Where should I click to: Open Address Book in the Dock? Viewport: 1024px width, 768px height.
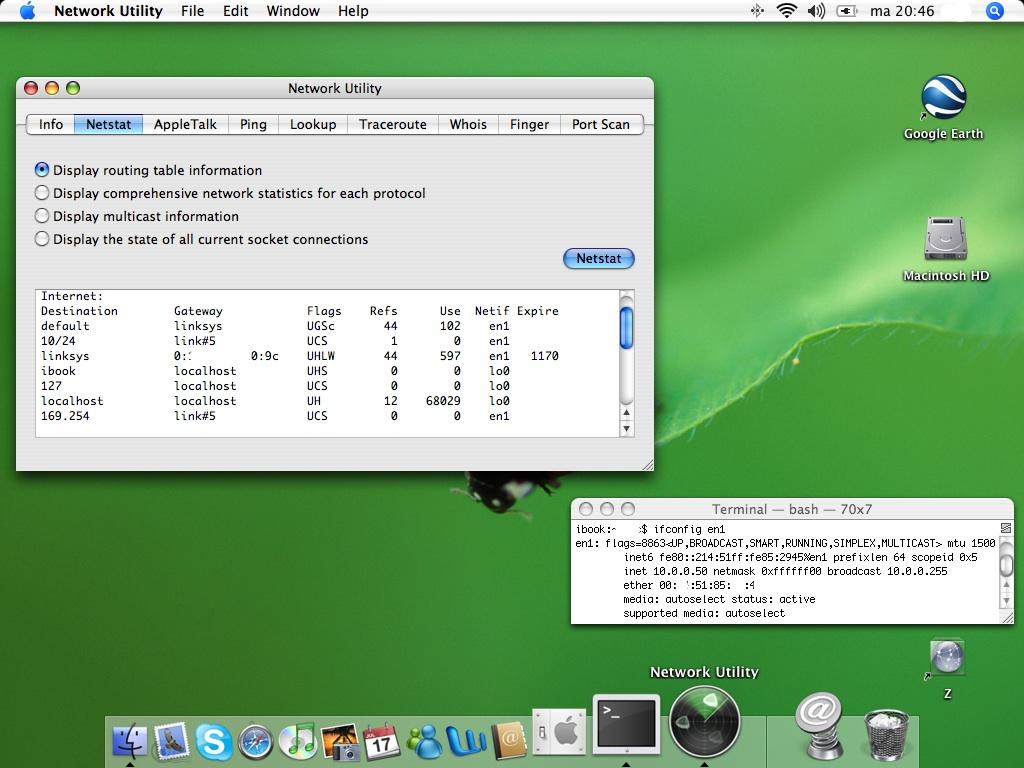[509, 742]
